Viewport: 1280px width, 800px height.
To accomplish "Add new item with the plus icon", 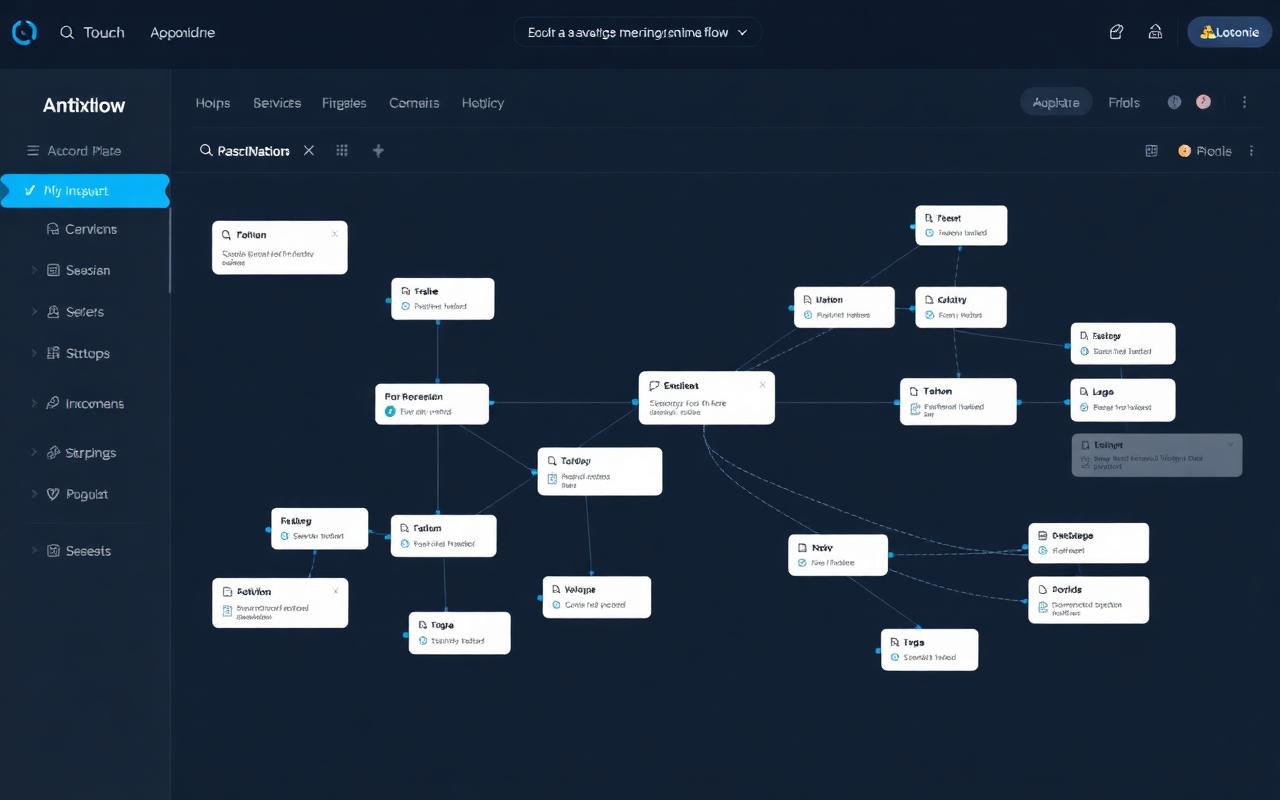I will (x=378, y=150).
